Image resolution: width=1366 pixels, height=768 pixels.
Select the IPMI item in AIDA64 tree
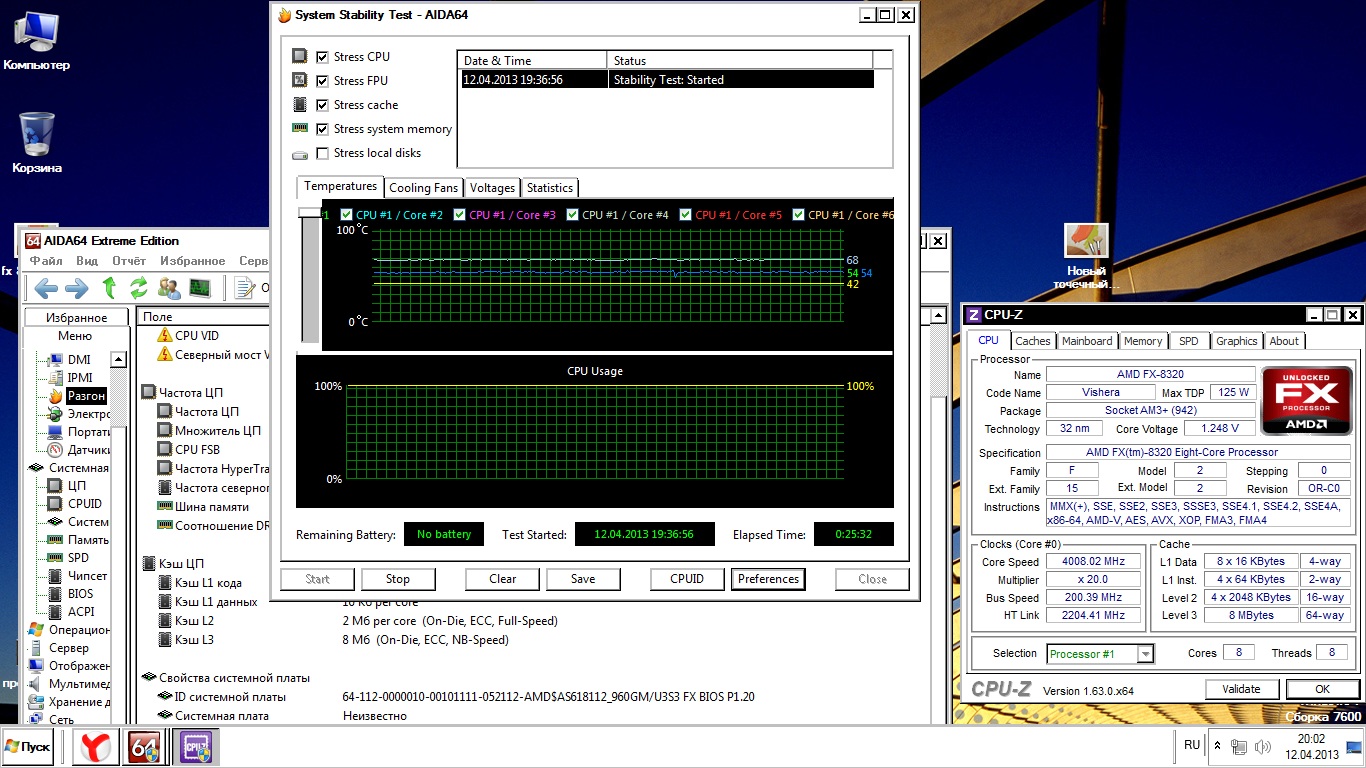80,378
